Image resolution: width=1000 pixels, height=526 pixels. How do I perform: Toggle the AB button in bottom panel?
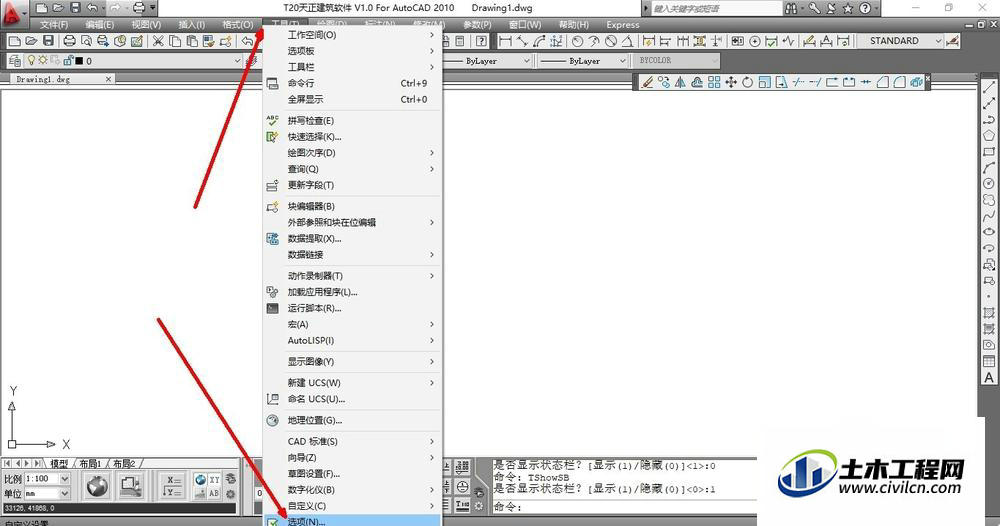click(x=214, y=493)
